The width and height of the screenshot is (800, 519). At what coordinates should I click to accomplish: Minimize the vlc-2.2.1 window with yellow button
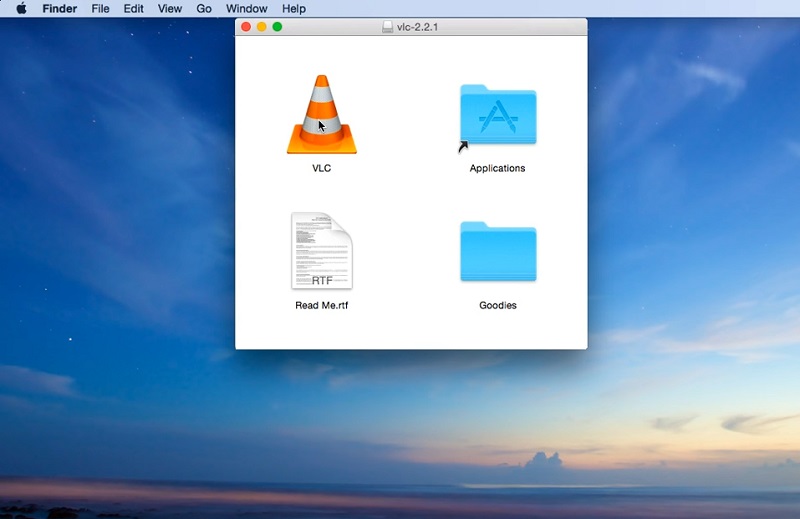[x=262, y=27]
